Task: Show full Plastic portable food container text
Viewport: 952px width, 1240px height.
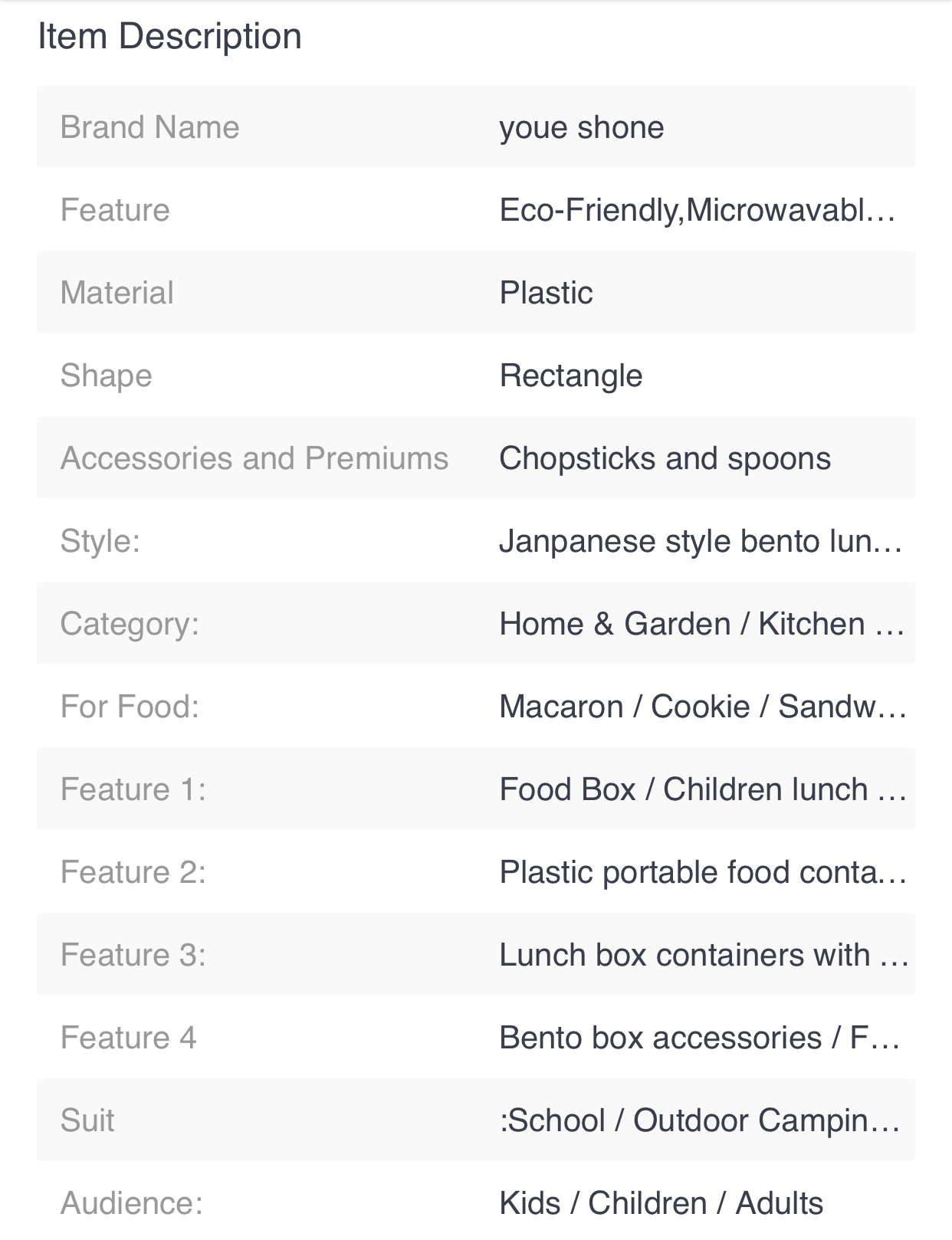Action: pyautogui.click(x=703, y=872)
